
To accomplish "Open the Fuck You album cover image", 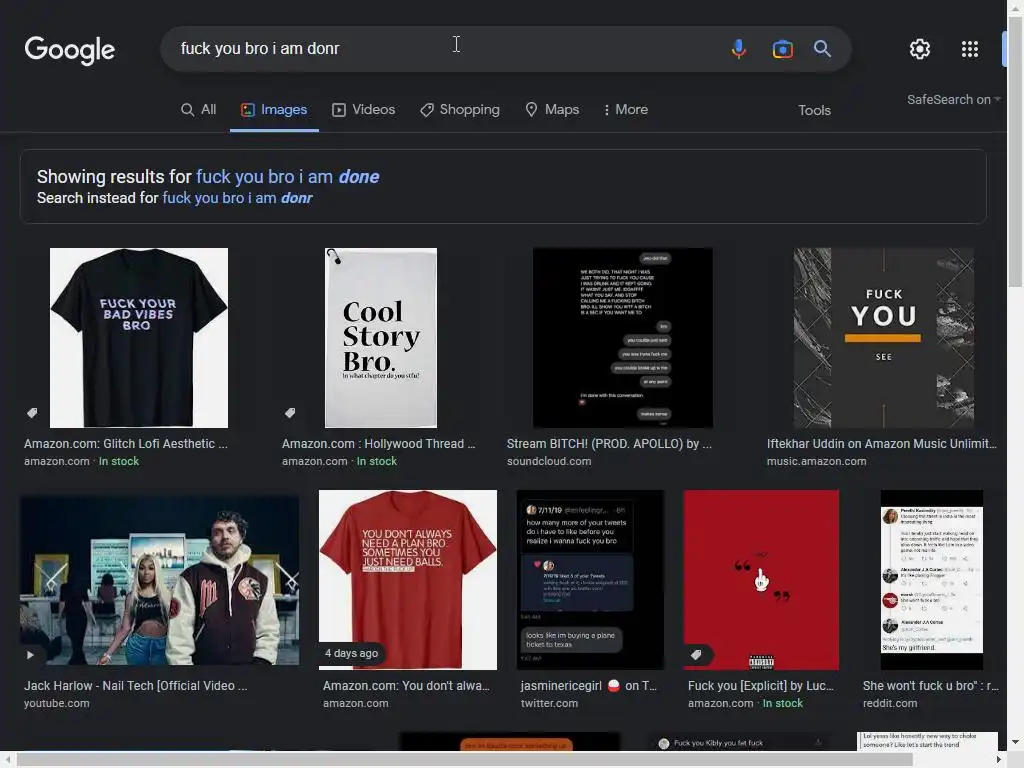I will [883, 338].
